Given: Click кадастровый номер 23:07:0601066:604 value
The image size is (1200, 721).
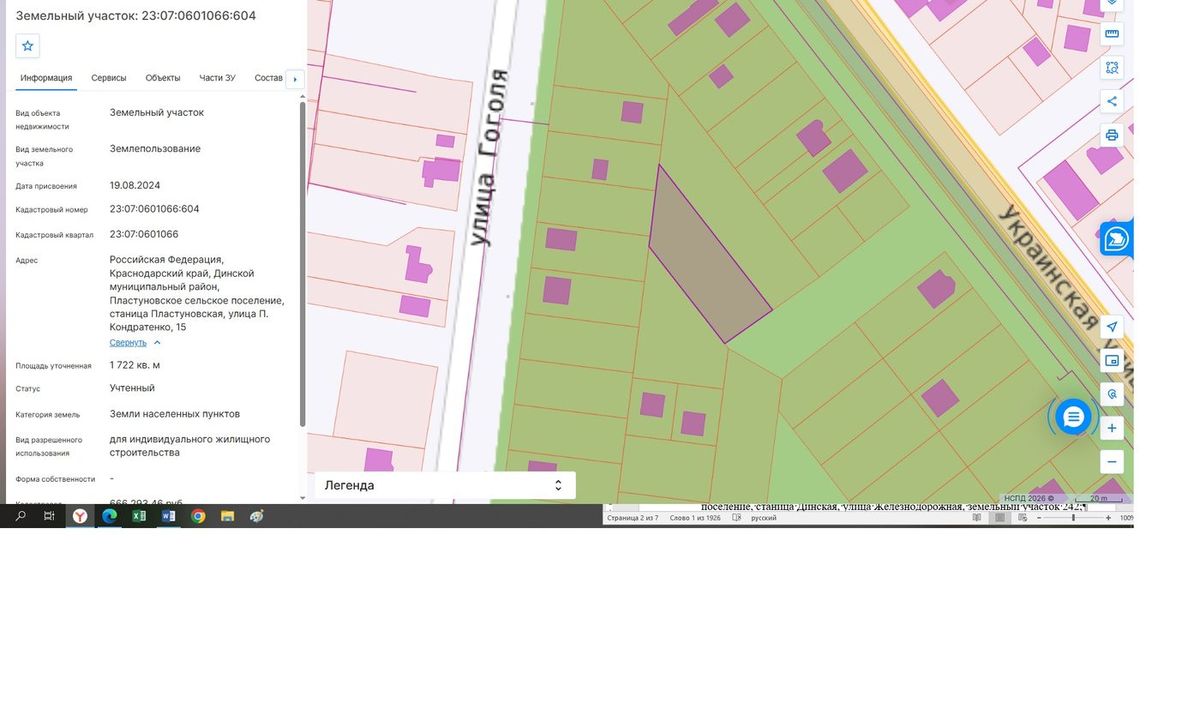Looking at the screenshot, I should click(x=154, y=209).
